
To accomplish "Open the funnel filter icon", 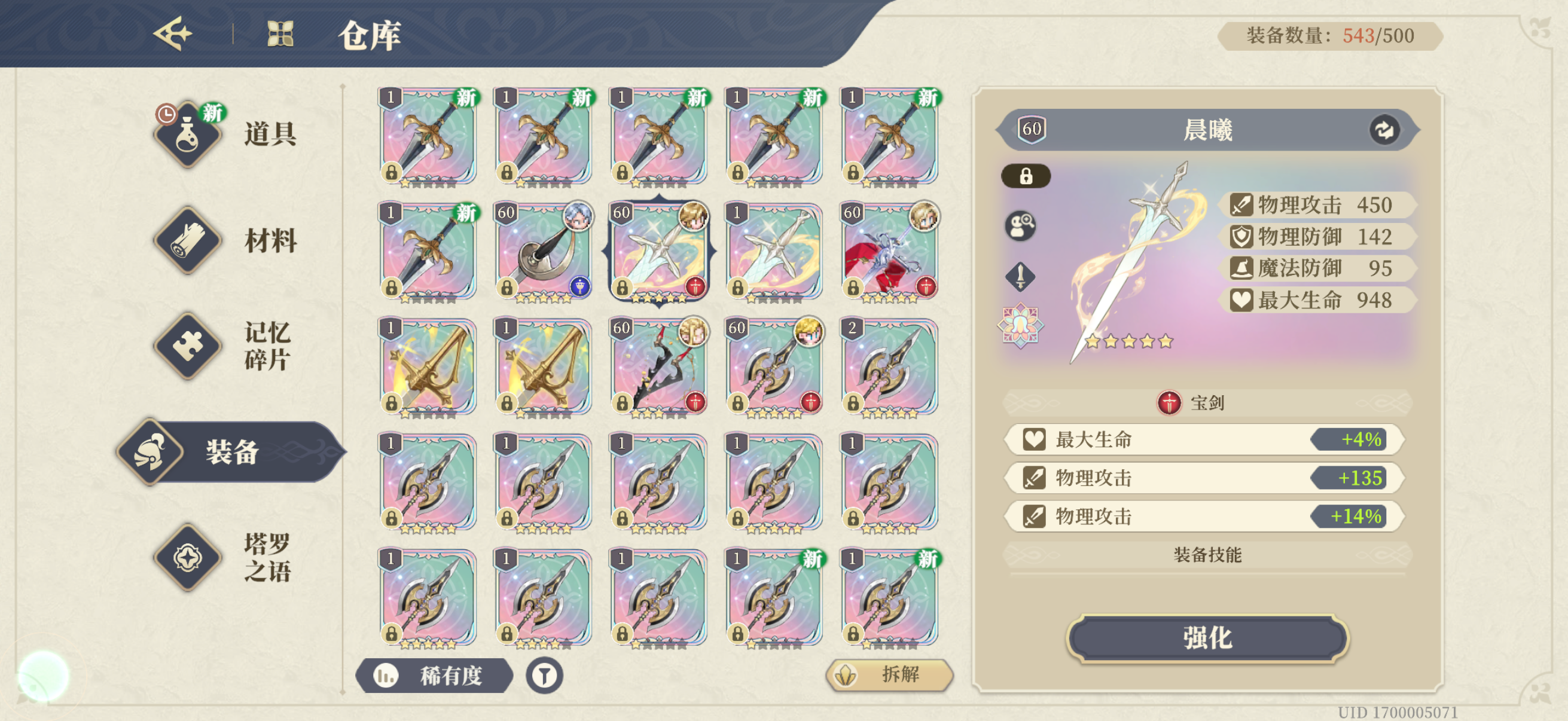I will point(544,675).
